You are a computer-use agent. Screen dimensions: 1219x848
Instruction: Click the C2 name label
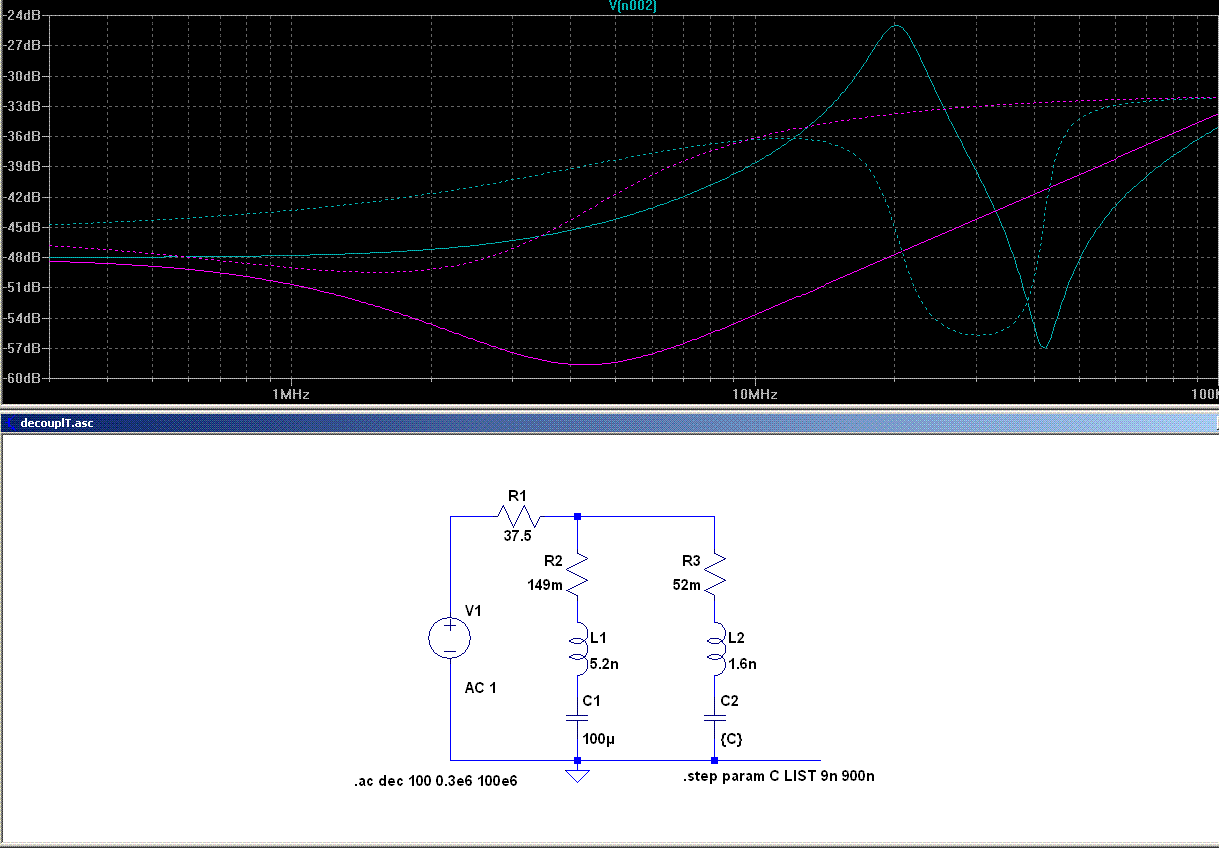coord(729,701)
